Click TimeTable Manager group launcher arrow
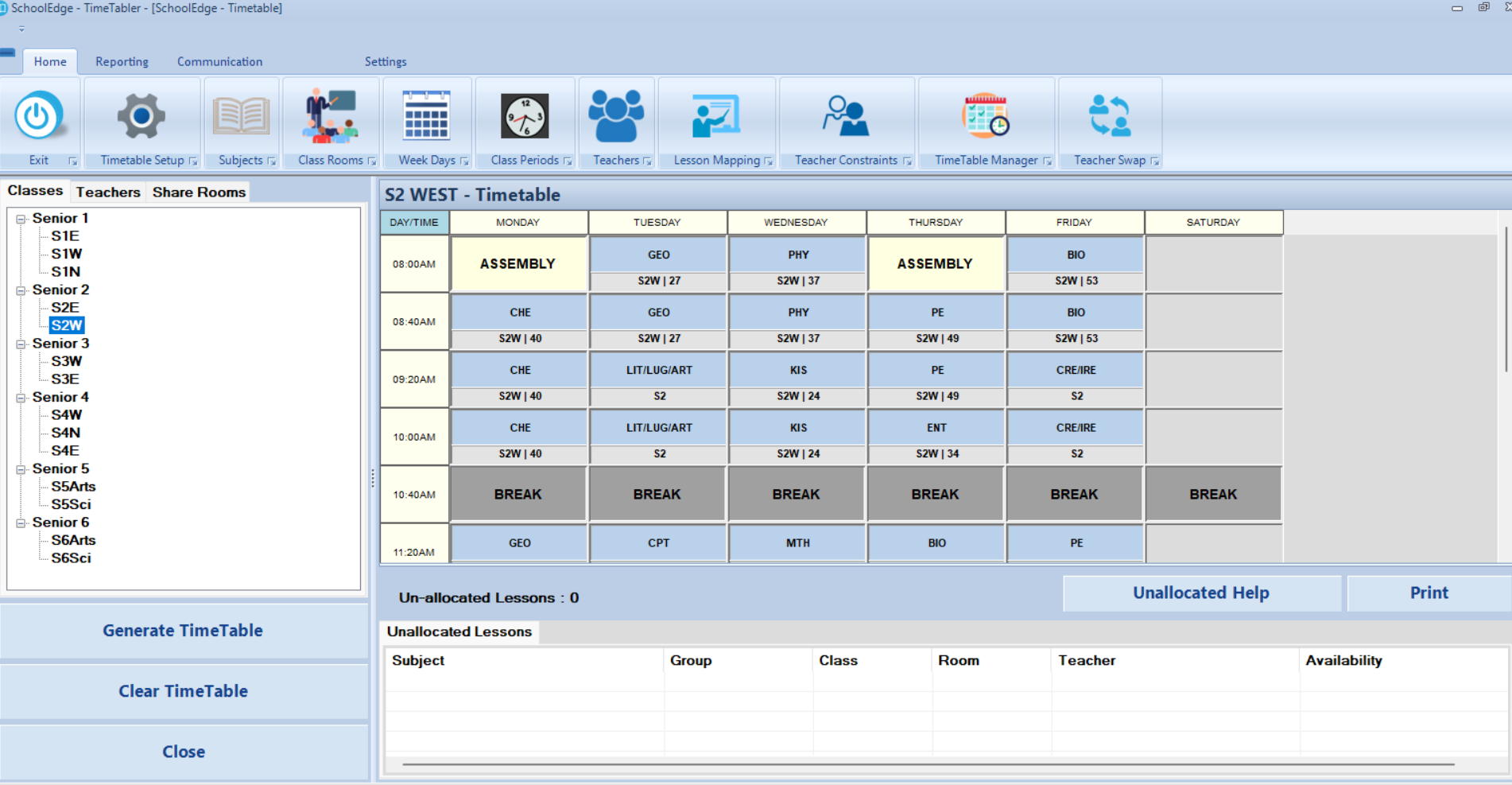The image size is (1512, 785). pos(1048,161)
